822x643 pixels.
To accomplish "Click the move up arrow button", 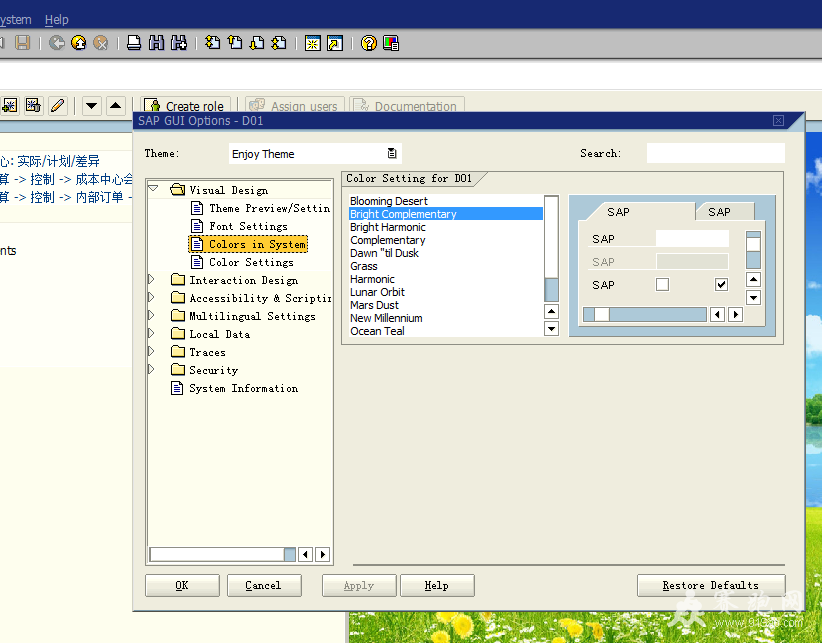I will coord(115,106).
